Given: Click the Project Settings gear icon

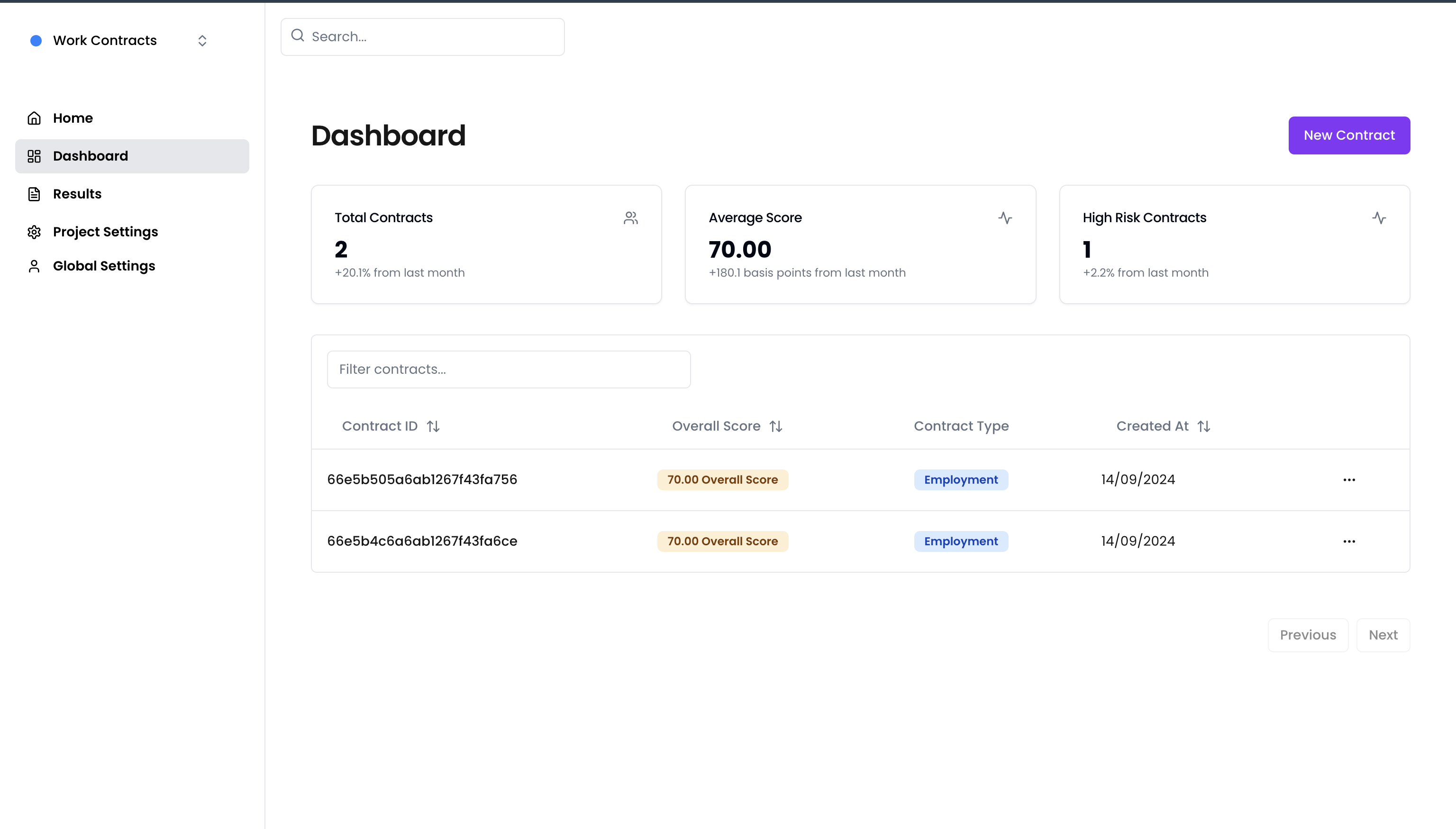Looking at the screenshot, I should point(34,232).
